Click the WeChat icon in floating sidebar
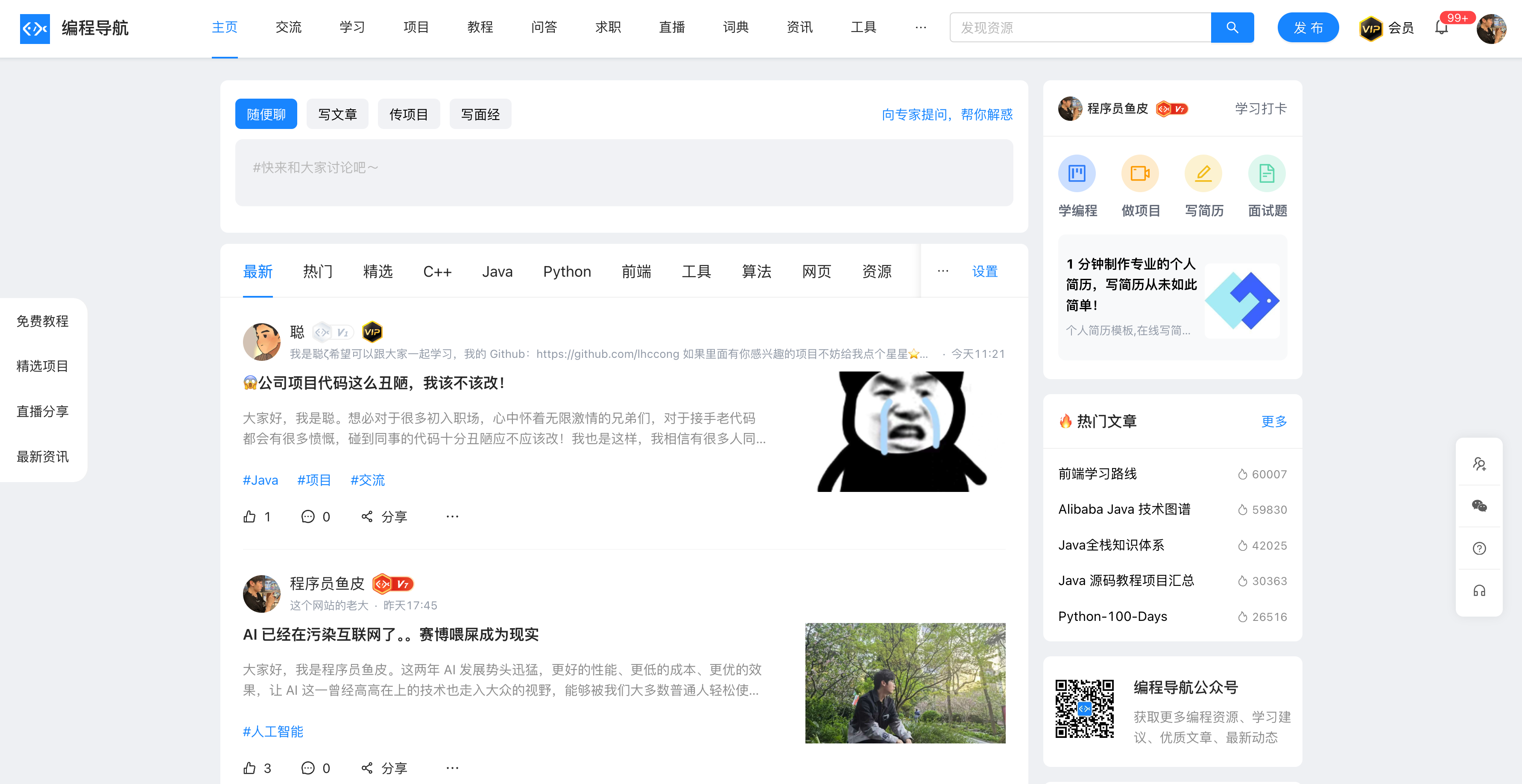This screenshot has height=784, width=1522. [1479, 506]
